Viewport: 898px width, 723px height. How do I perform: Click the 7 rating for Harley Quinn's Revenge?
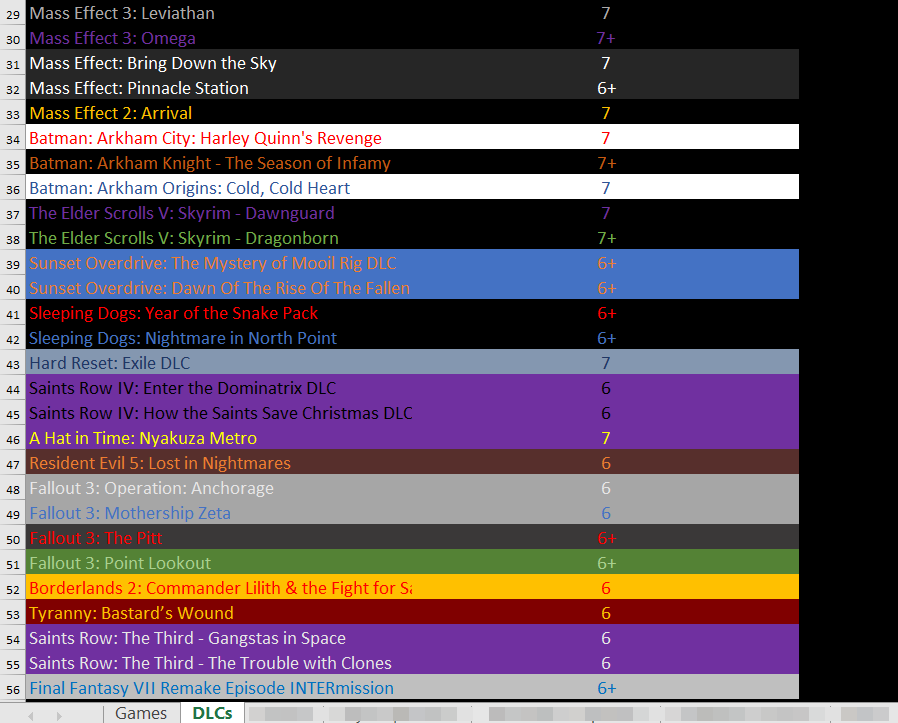(x=606, y=138)
